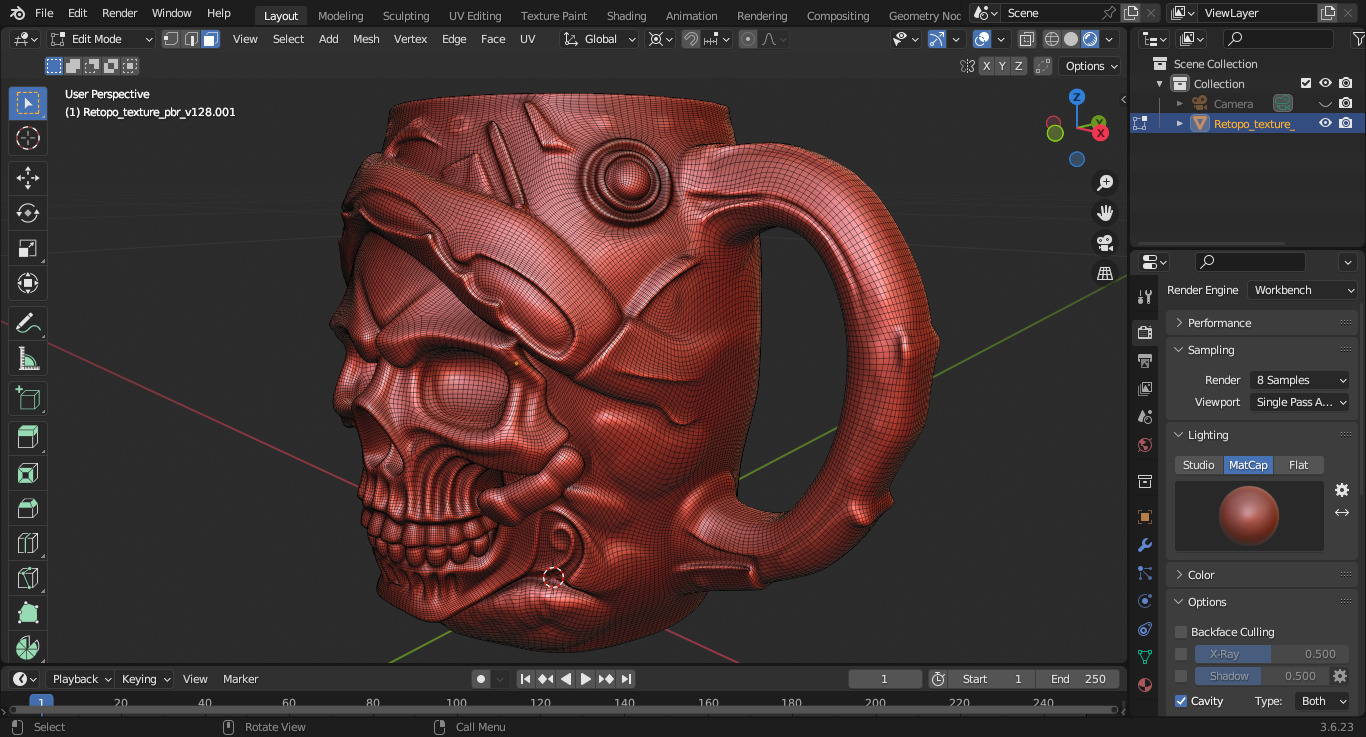Click play animation button

pyautogui.click(x=586, y=679)
